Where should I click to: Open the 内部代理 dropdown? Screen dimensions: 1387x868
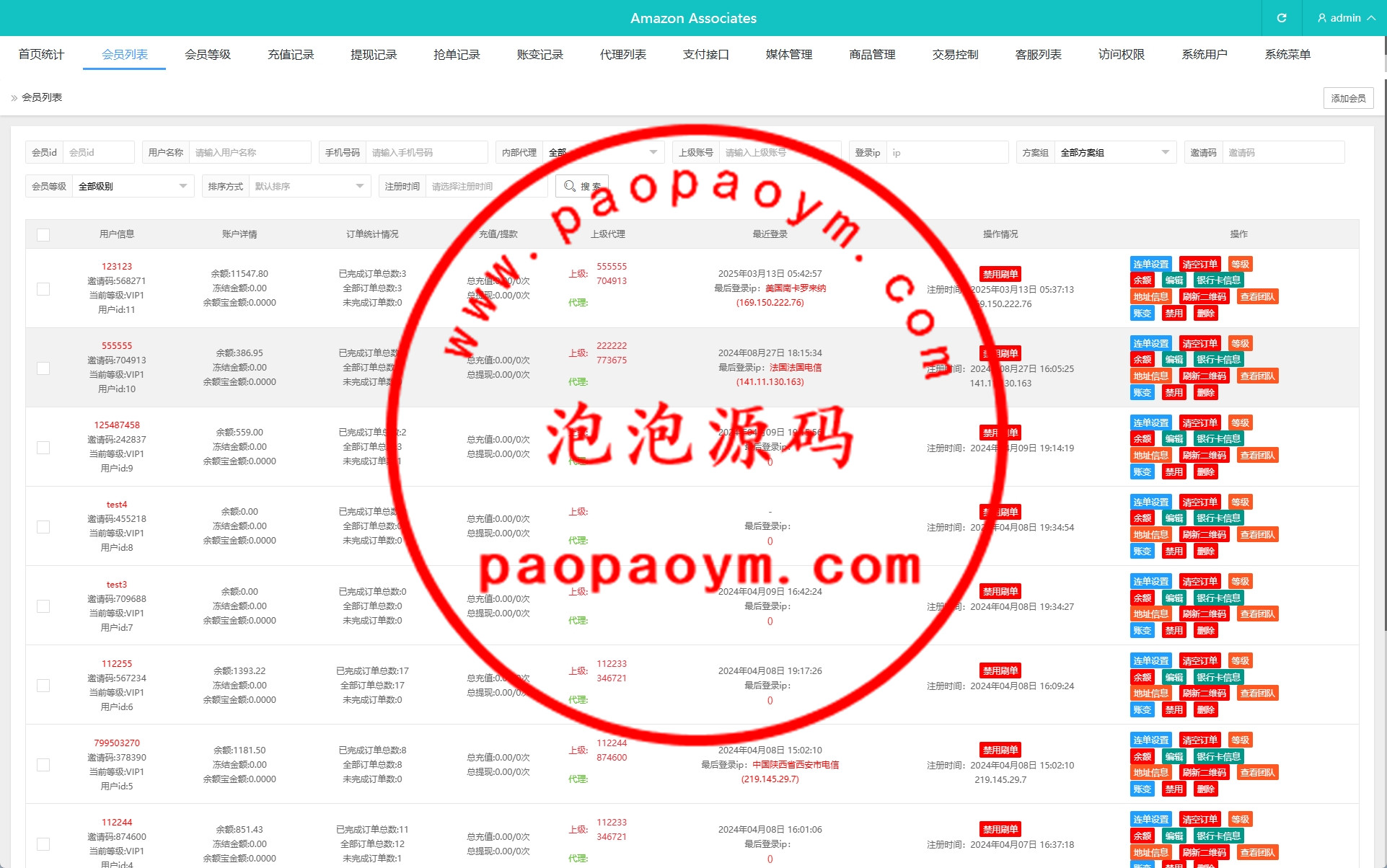603,152
